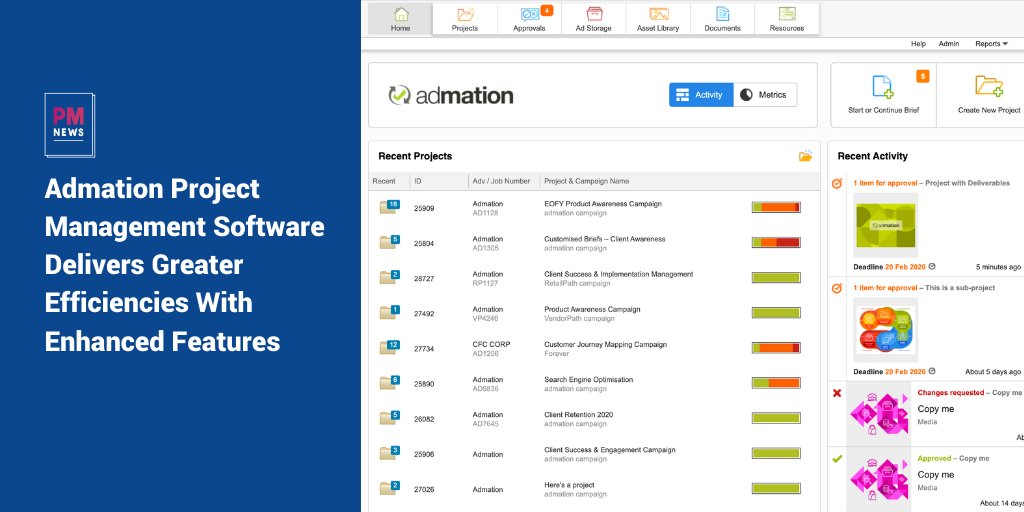Open folder icon for project 27734

(x=389, y=347)
